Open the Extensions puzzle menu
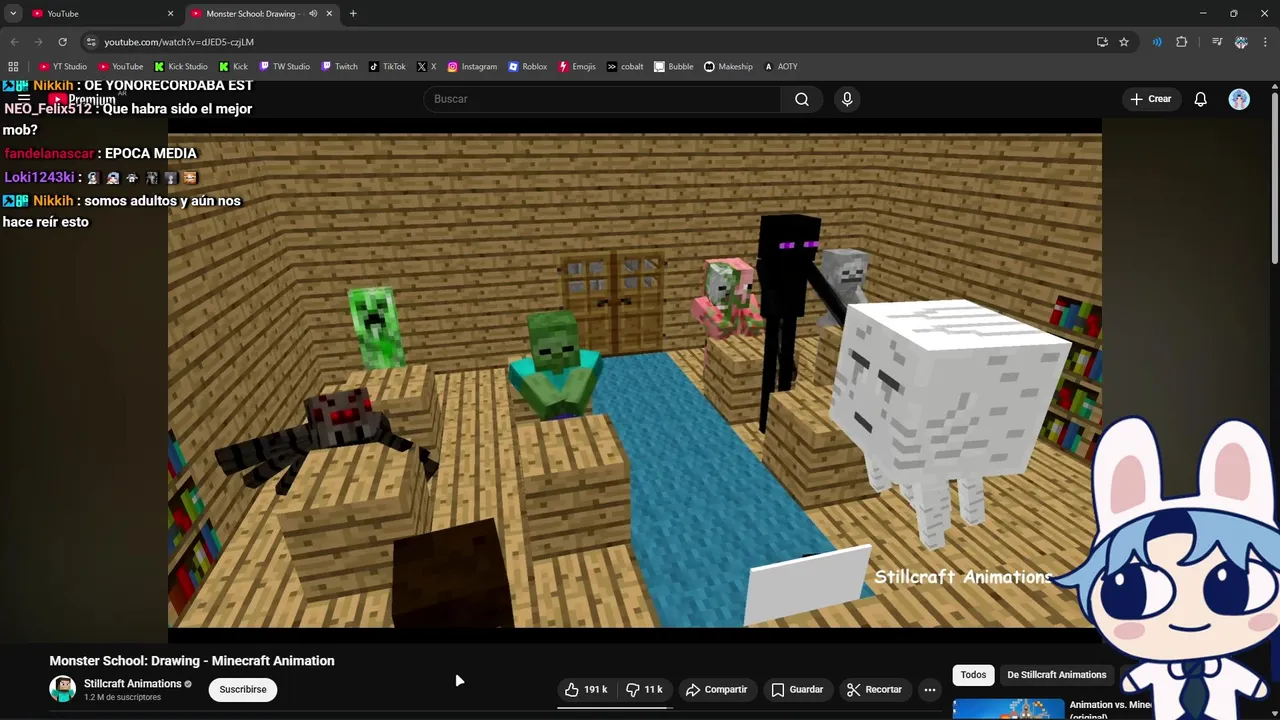Screen dimensions: 1280x720 1182,42
